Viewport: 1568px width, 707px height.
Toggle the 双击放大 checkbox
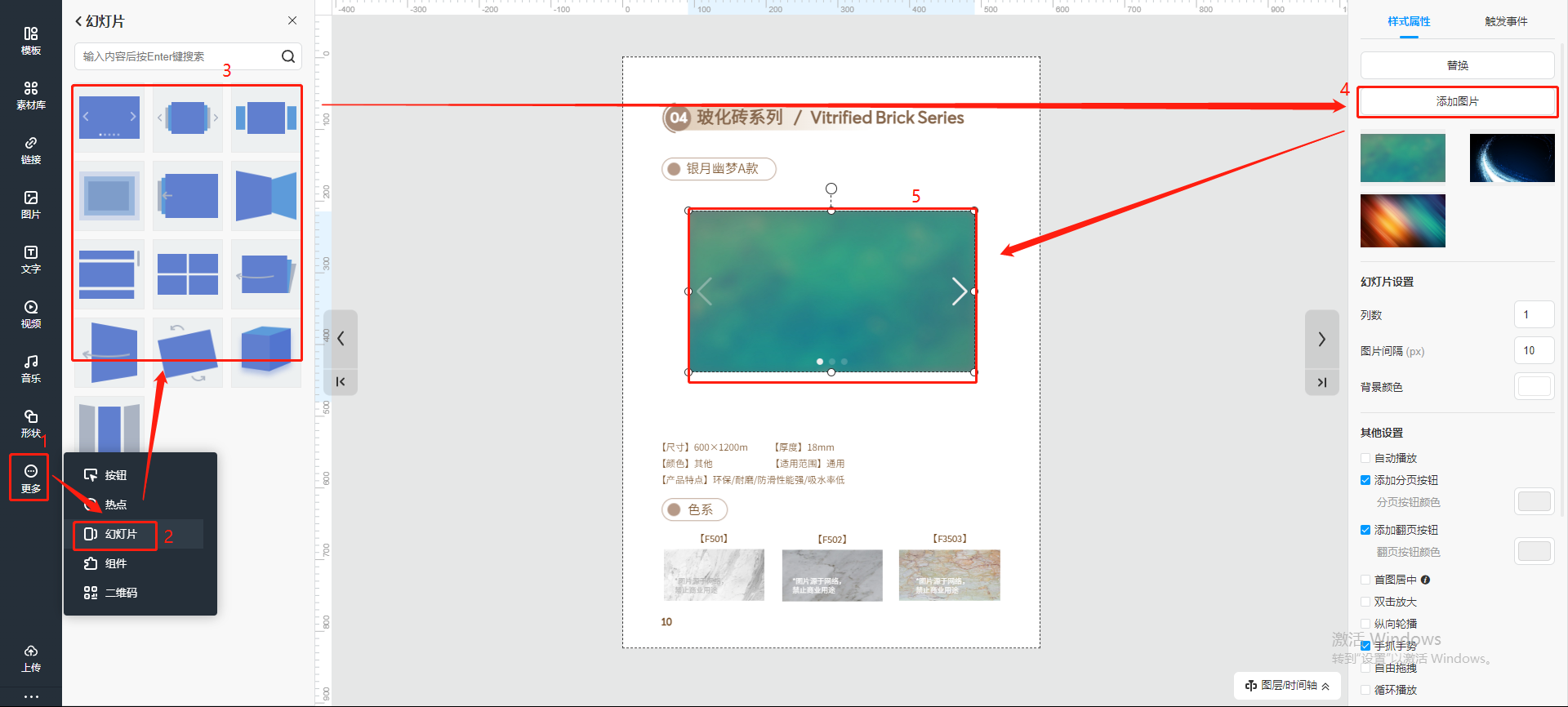point(1365,602)
